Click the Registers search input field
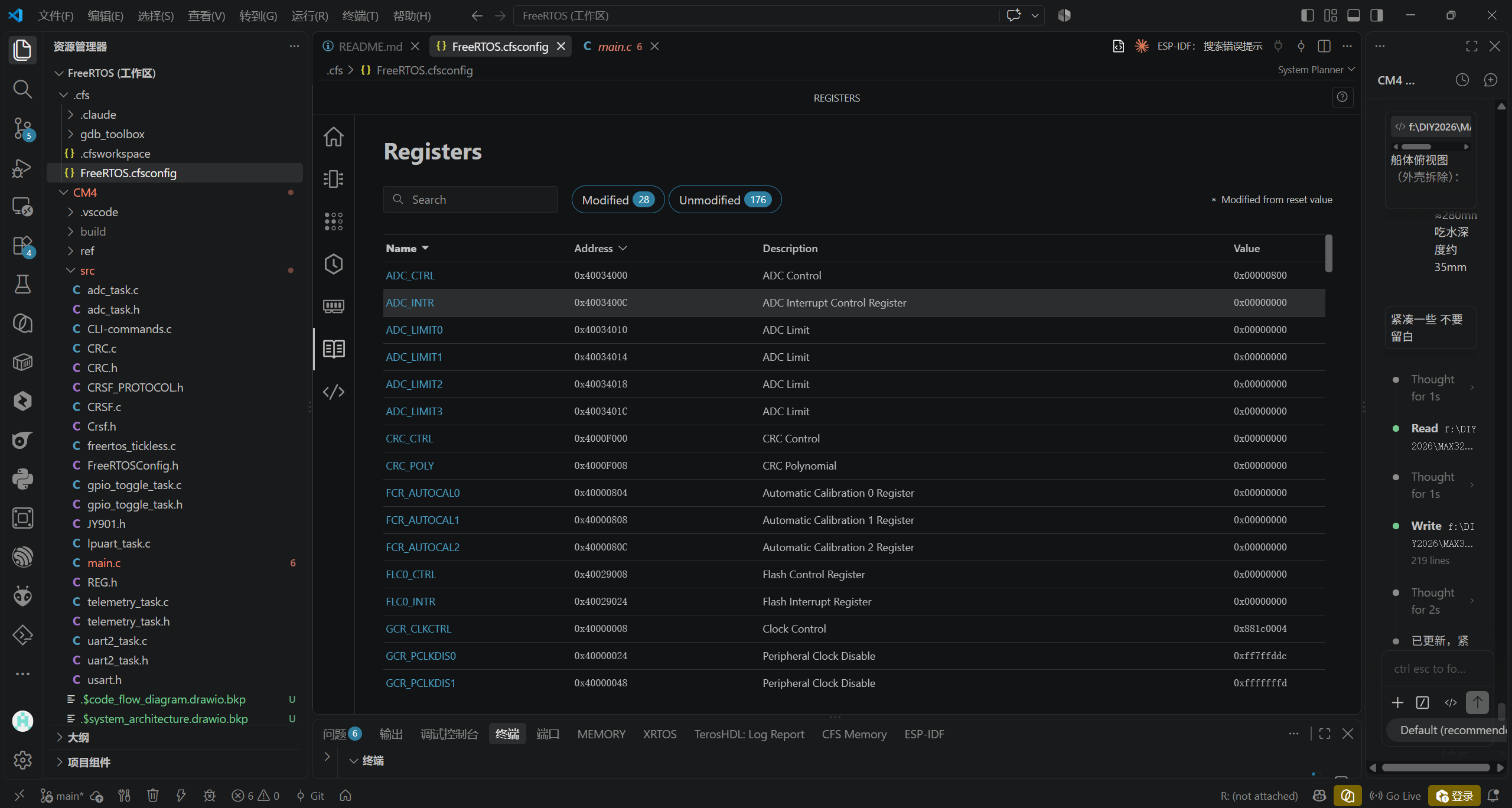Screen dimensions: 1512x808 coord(470,200)
